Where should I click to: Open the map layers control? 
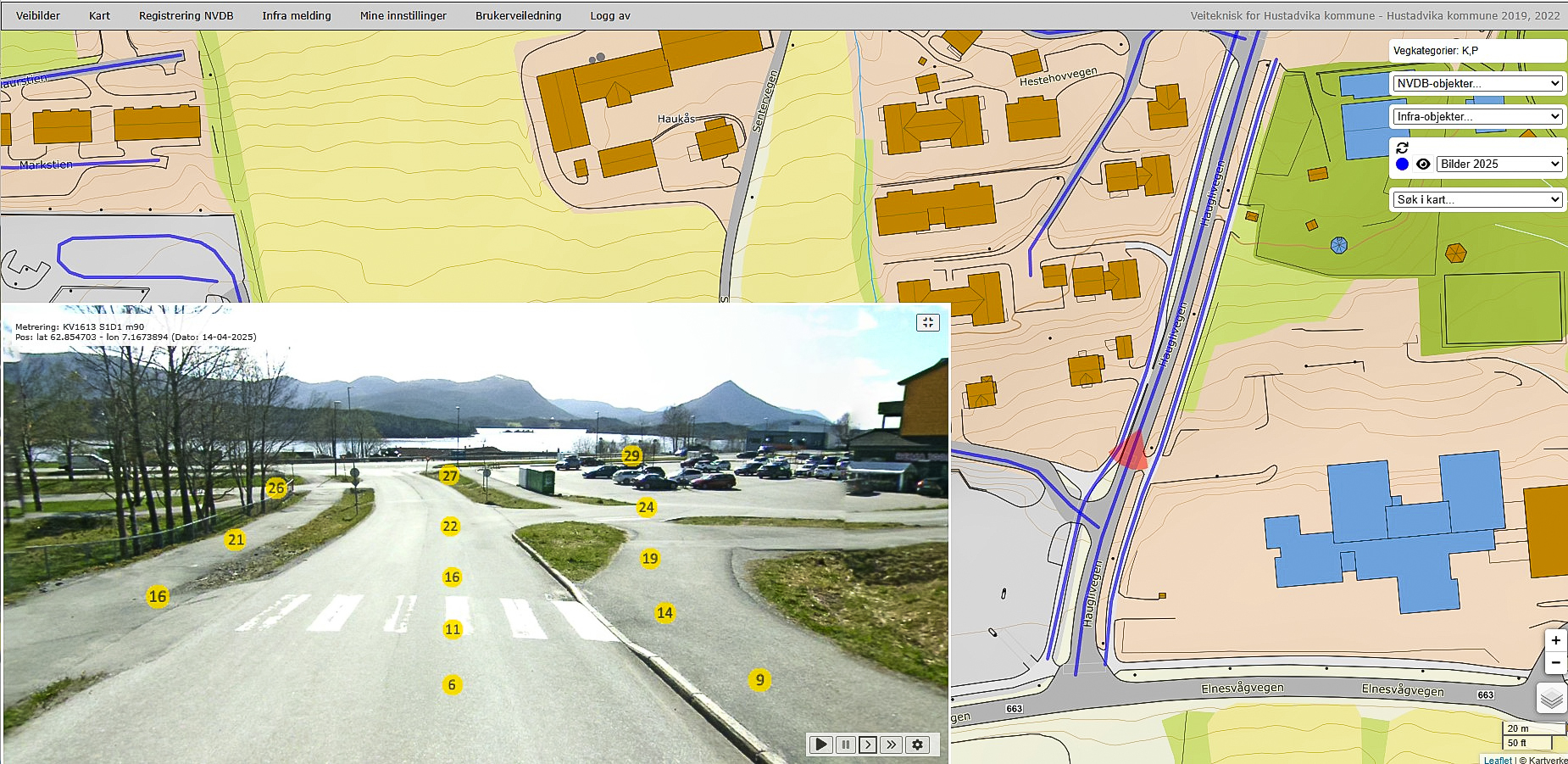click(x=1551, y=699)
